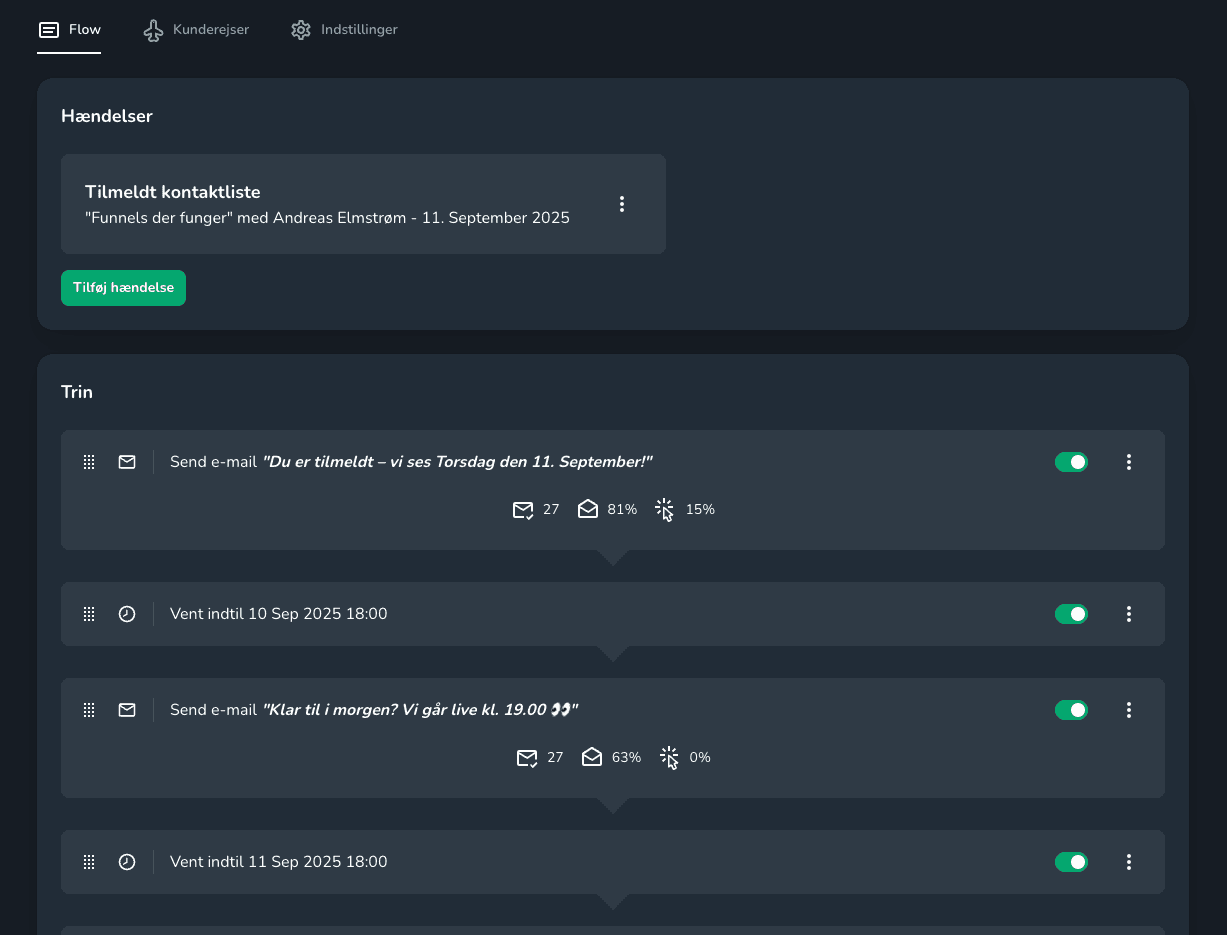This screenshot has width=1227, height=935.
Task: Select the envelope icon on the first Send e-mail step
Action: (x=126, y=462)
